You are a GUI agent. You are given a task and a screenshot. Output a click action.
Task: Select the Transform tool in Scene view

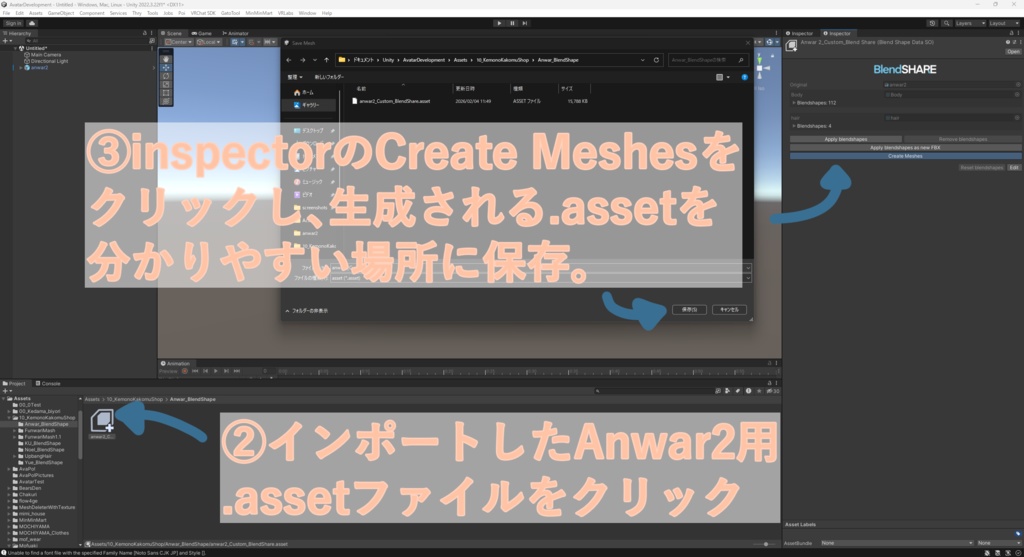pyautogui.click(x=166, y=101)
